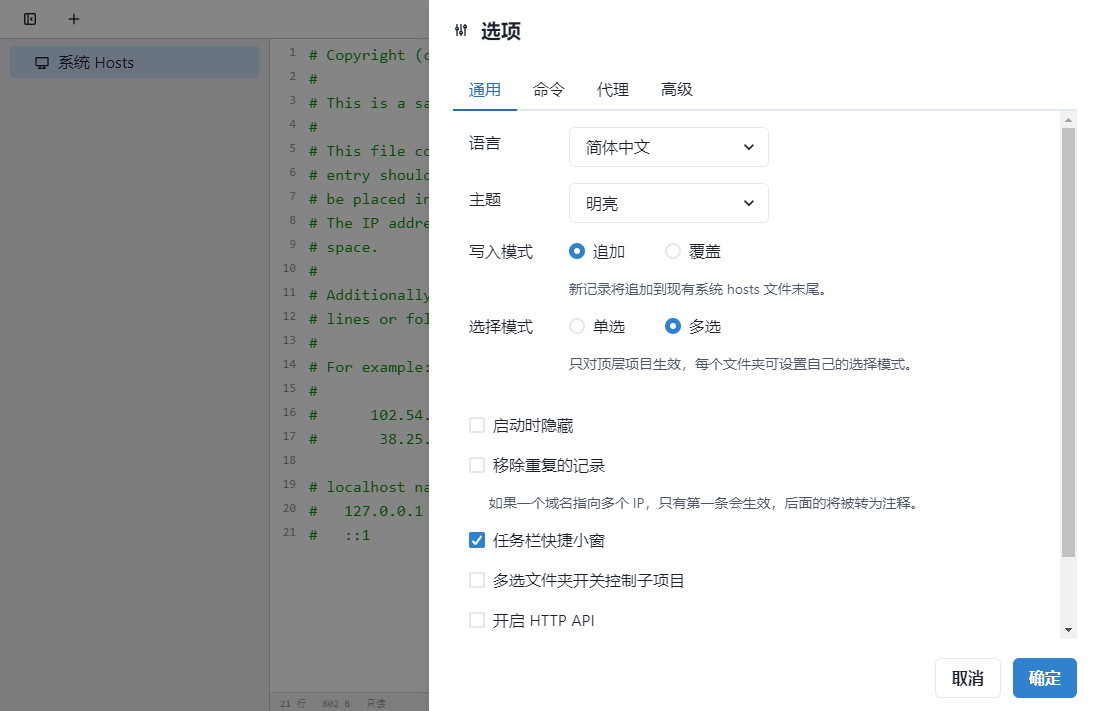
Task: Click the 写入模式 label
Action: coord(501,252)
